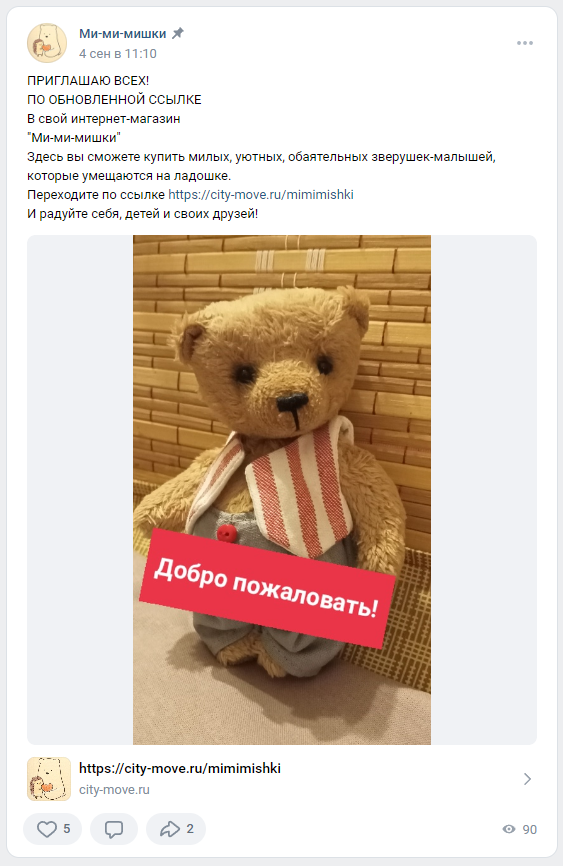Viewport: 563px width, 866px height.
Task: Click the link card title https://city-move.ru/mimimishki
Action: 180,768
